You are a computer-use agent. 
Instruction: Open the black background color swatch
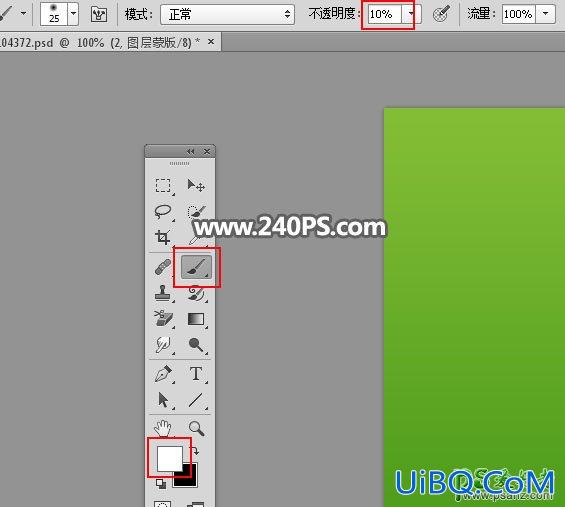pyautogui.click(x=189, y=479)
